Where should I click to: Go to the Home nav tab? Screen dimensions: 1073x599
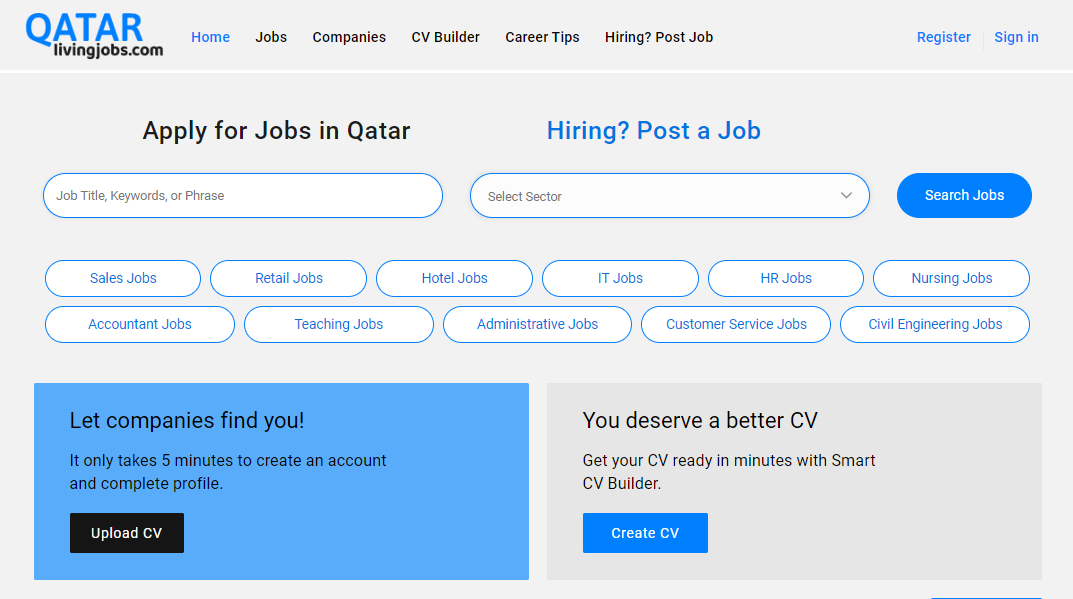coord(210,37)
